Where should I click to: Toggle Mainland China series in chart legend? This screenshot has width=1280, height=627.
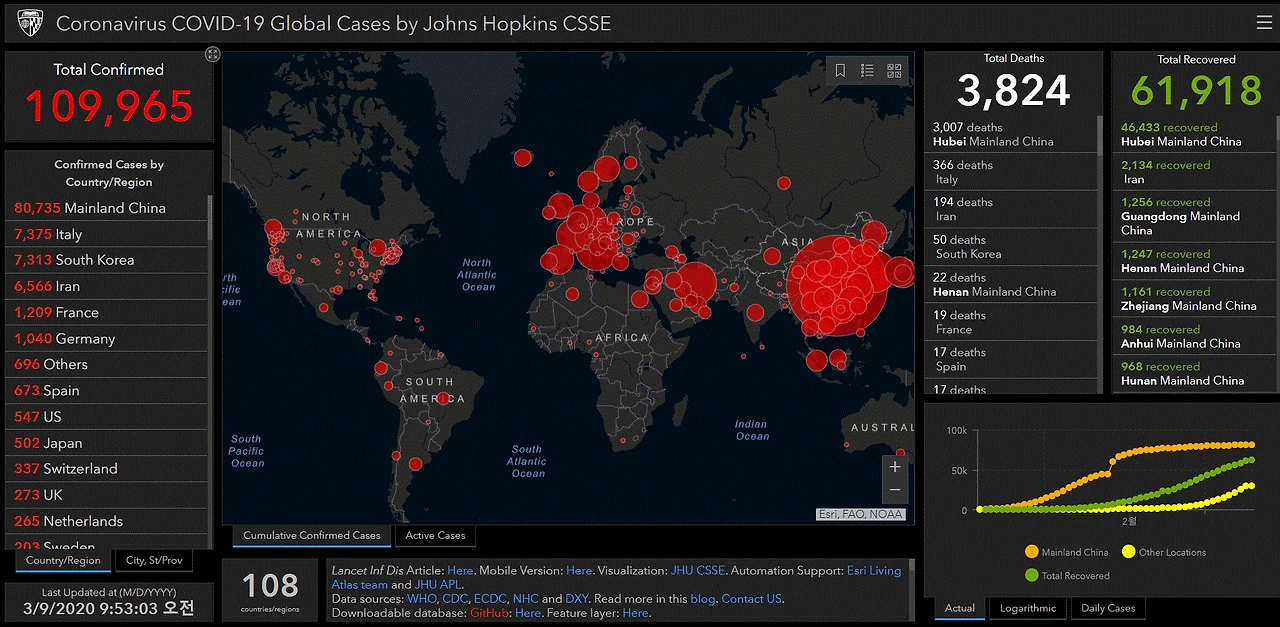coord(1066,552)
